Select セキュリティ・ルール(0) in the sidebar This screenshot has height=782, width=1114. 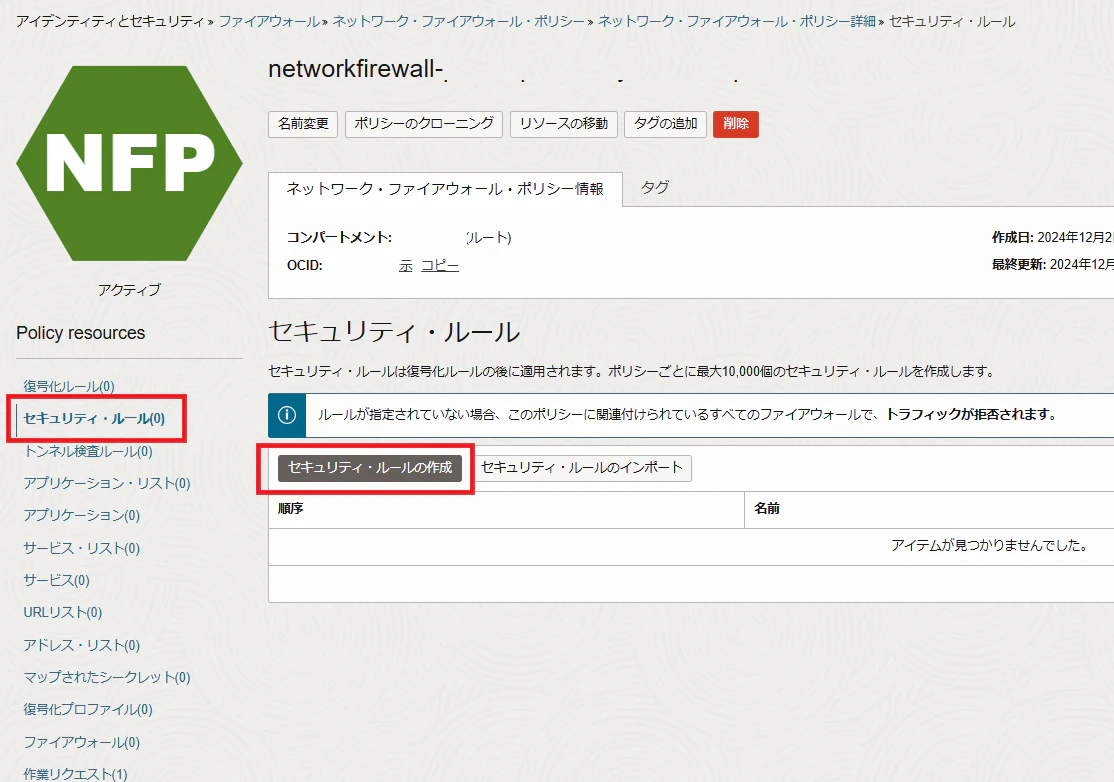tap(94, 418)
